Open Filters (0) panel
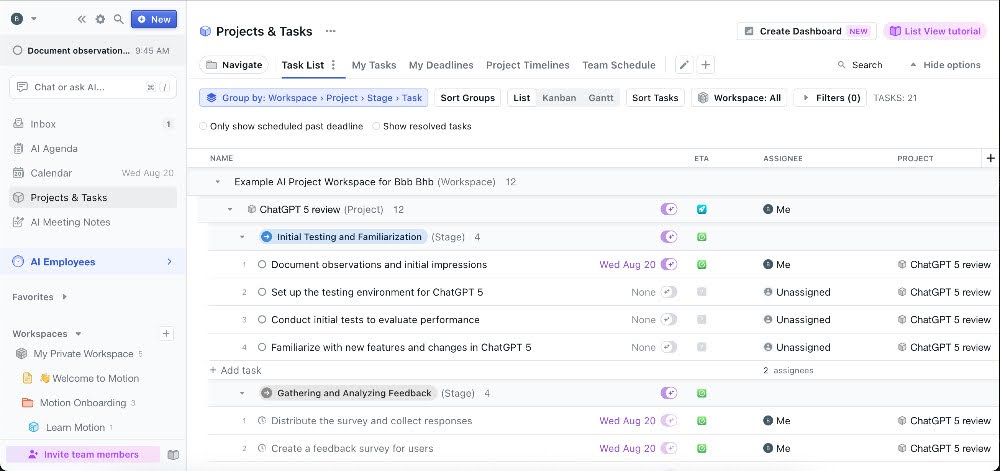1000x471 pixels. 831,98
